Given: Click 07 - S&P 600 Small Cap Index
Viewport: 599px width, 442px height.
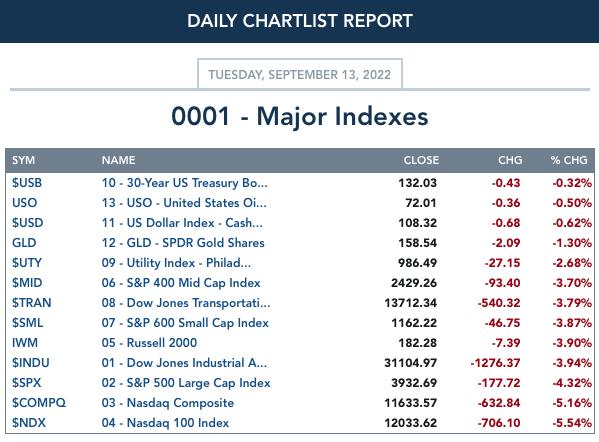Looking at the screenshot, I should [185, 323].
